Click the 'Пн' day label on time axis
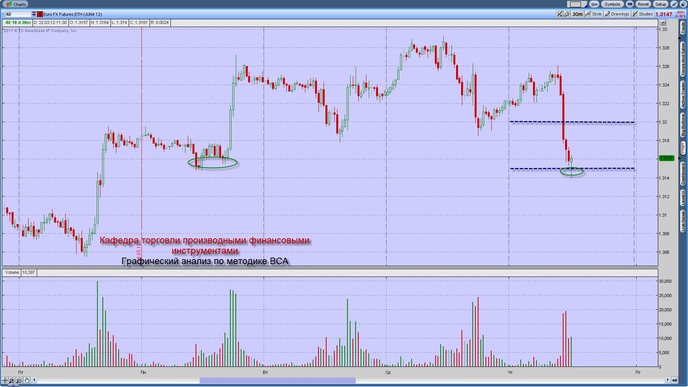The height and width of the screenshot is (387, 688). (143, 372)
